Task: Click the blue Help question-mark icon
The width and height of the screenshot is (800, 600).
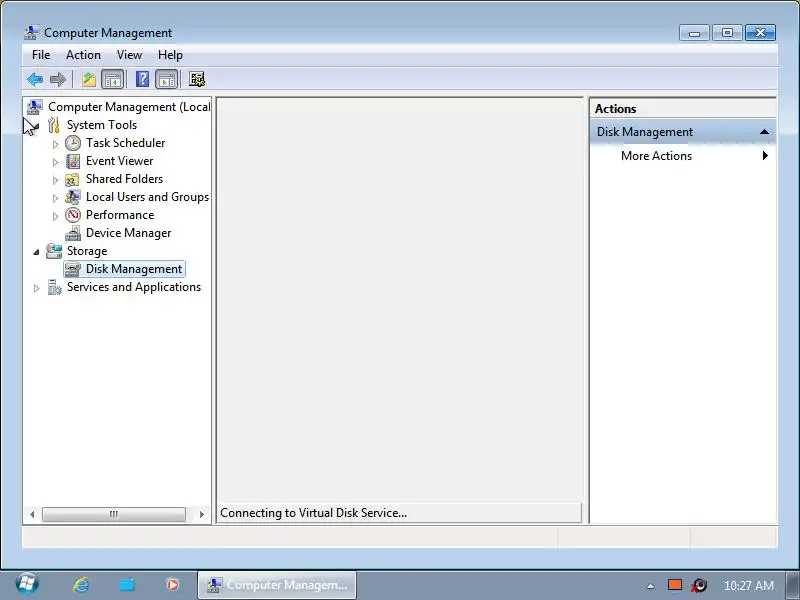Action: [142, 80]
